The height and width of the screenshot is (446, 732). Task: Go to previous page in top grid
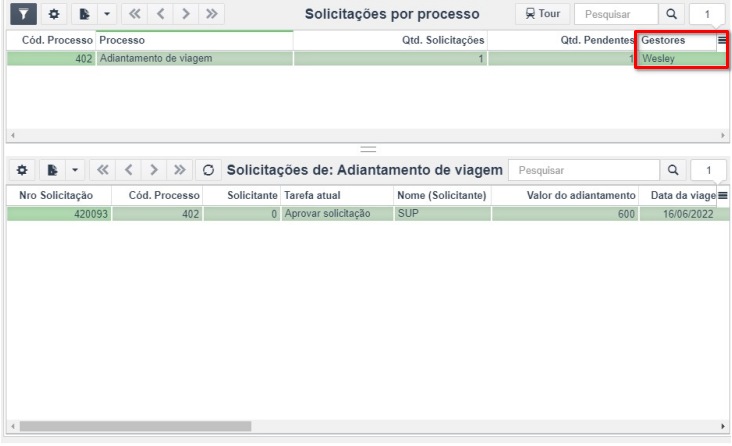[x=161, y=14]
